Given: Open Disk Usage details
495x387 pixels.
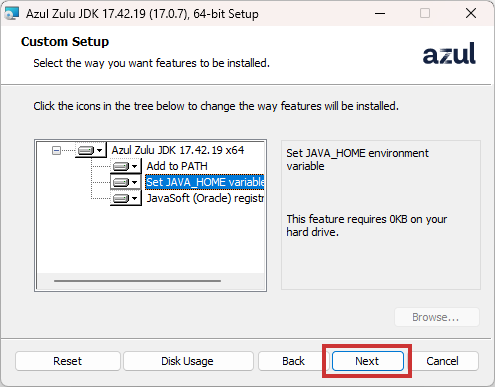Looking at the screenshot, I should [x=187, y=361].
